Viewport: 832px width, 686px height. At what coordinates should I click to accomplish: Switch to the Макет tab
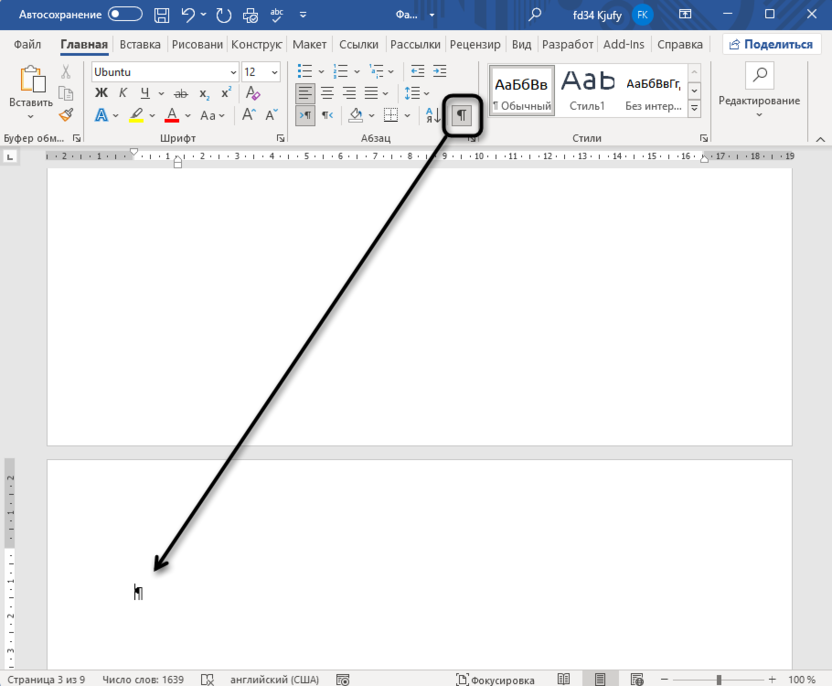[x=309, y=45]
